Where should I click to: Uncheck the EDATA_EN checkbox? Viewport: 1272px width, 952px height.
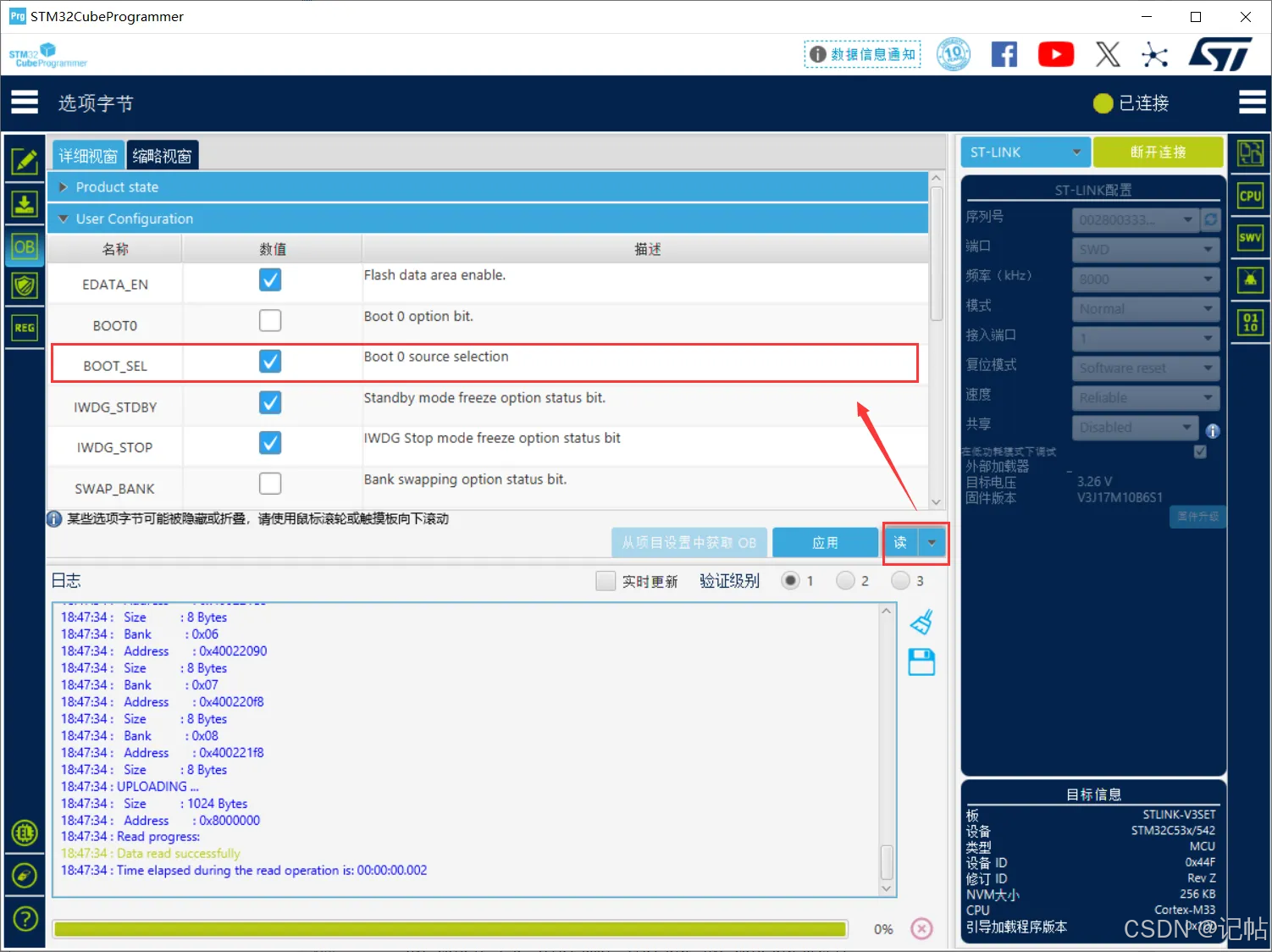pyautogui.click(x=270, y=280)
